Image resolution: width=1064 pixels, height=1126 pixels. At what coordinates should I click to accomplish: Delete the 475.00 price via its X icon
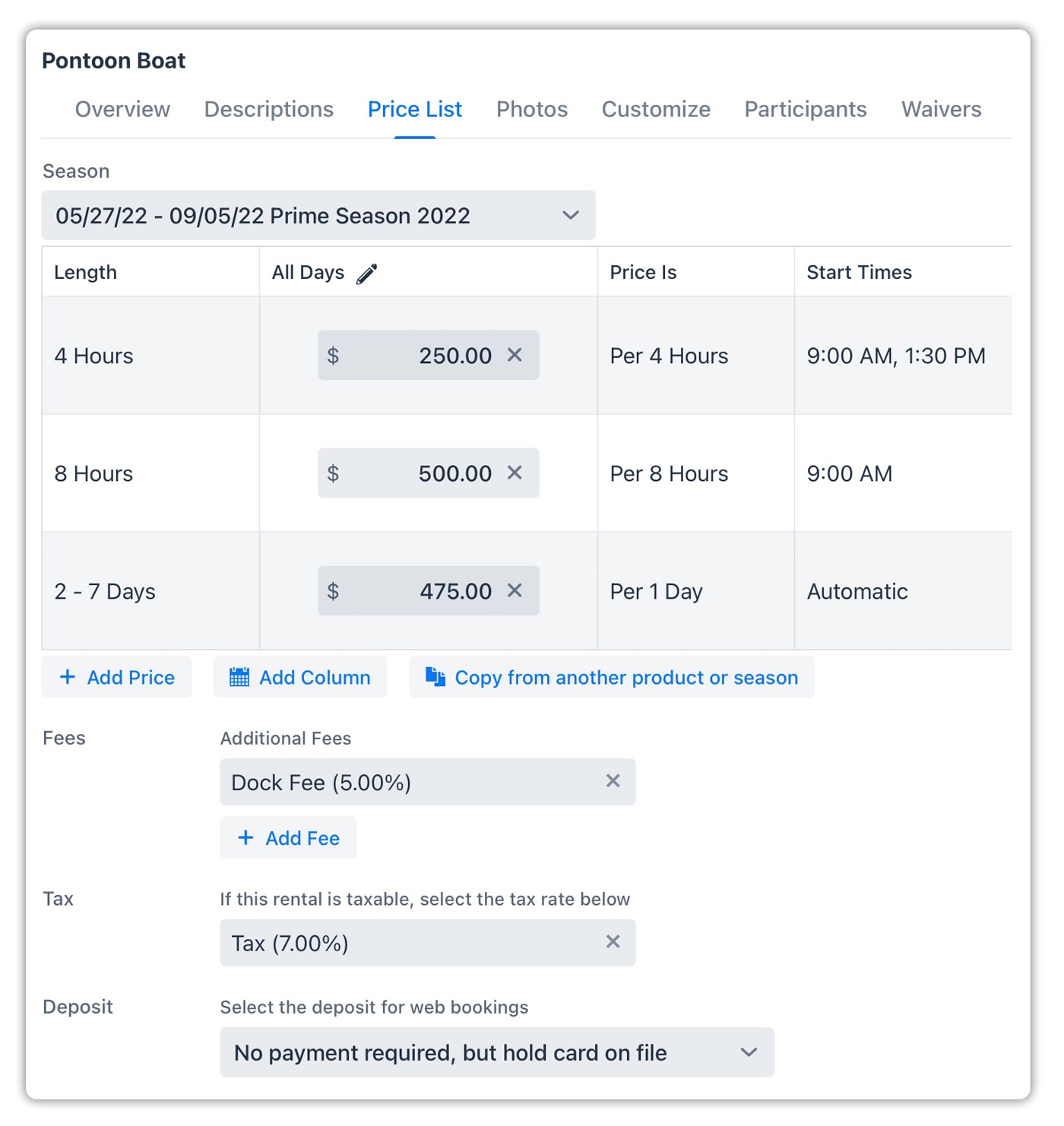[x=515, y=590]
